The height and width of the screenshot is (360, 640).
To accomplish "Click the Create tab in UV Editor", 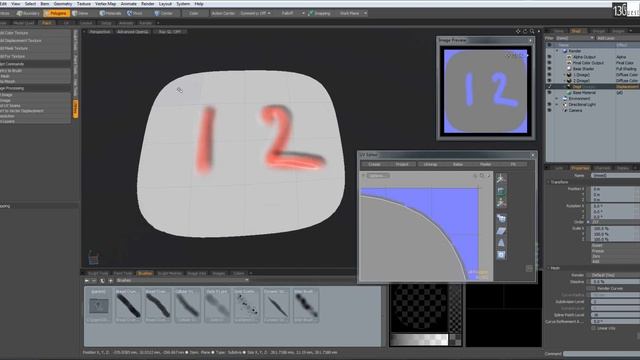I will [374, 164].
